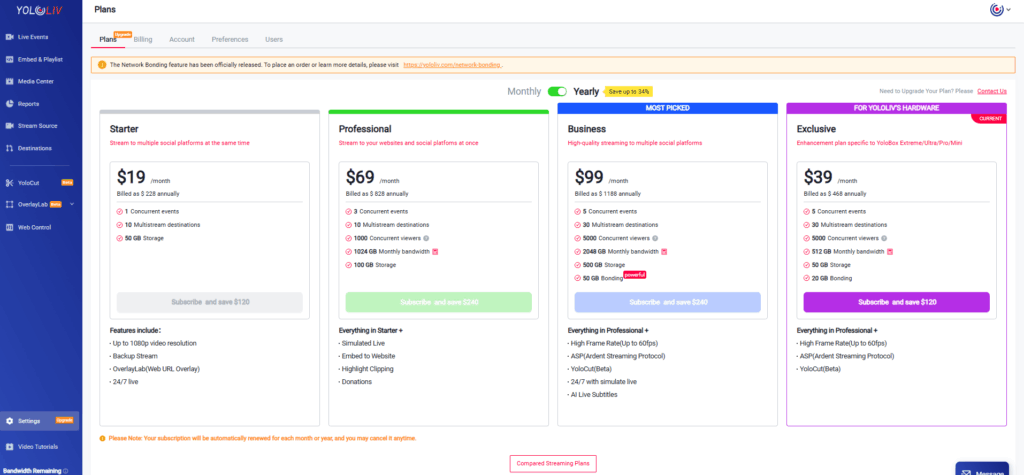The width and height of the screenshot is (1024, 475).
Task: Click calendar icon next to Business monthly bandwidth
Action: [663, 251]
